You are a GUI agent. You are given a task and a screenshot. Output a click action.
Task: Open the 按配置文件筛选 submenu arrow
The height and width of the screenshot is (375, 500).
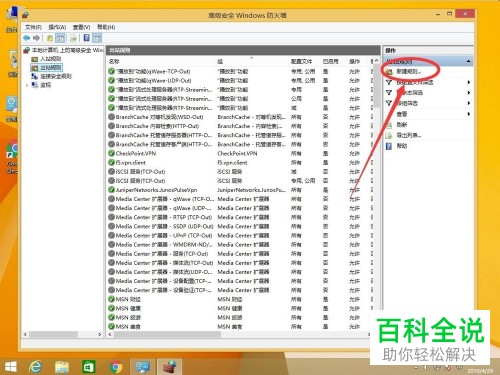point(469,82)
